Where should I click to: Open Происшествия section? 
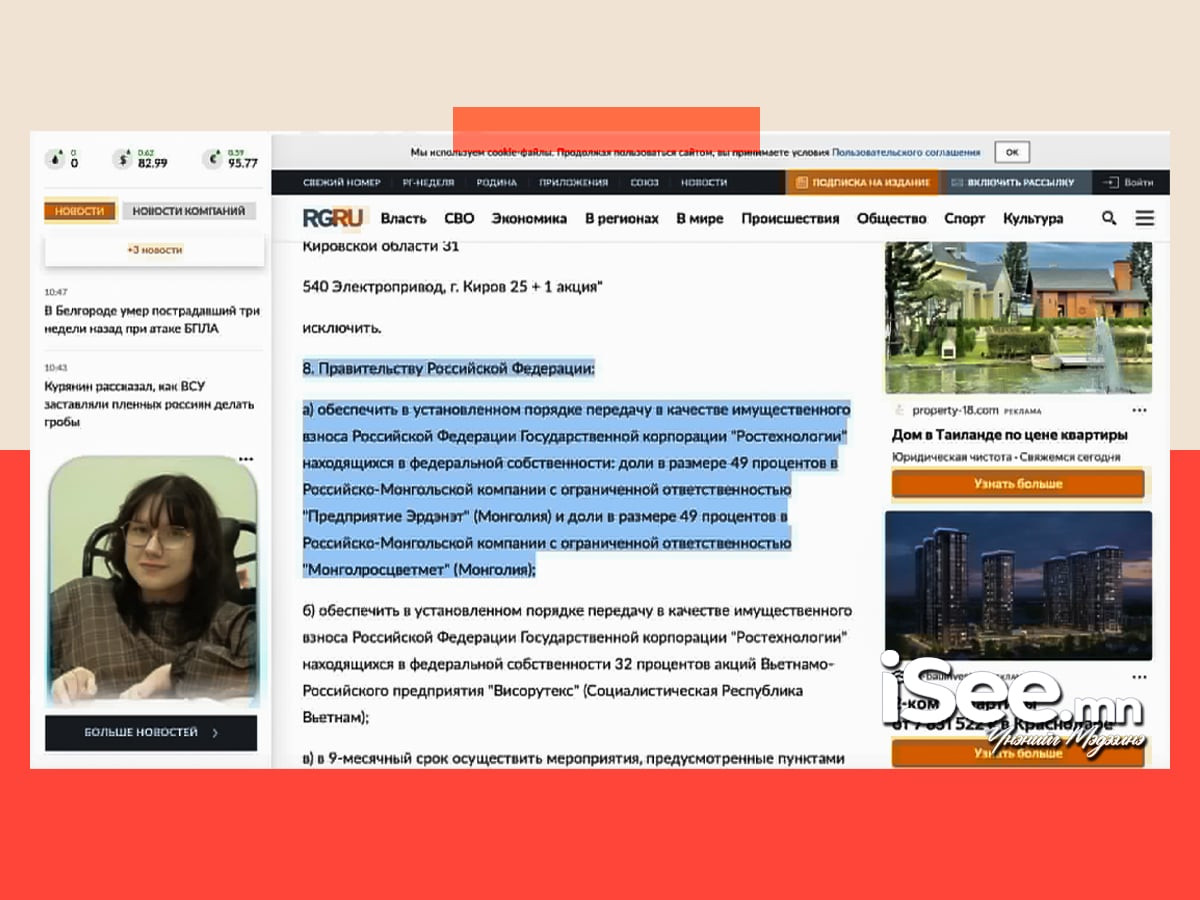pyautogui.click(x=790, y=218)
